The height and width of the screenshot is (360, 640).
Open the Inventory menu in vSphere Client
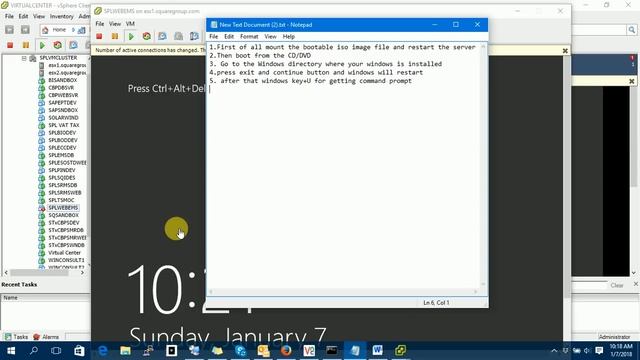tap(62, 16)
